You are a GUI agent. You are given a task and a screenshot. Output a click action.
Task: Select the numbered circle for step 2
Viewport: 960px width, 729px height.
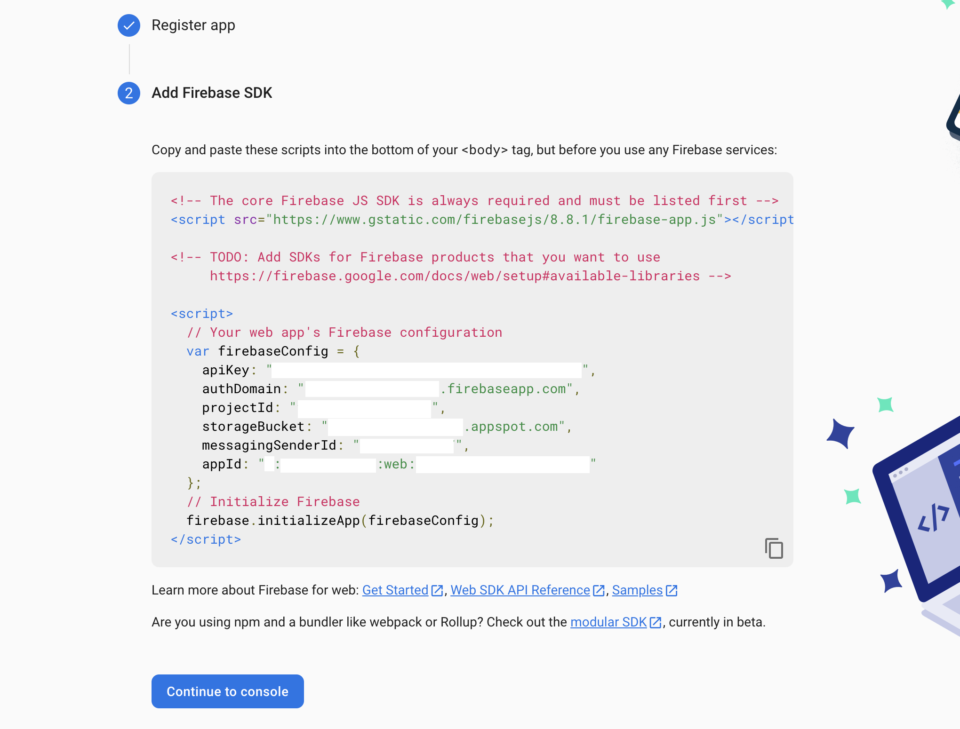128,92
